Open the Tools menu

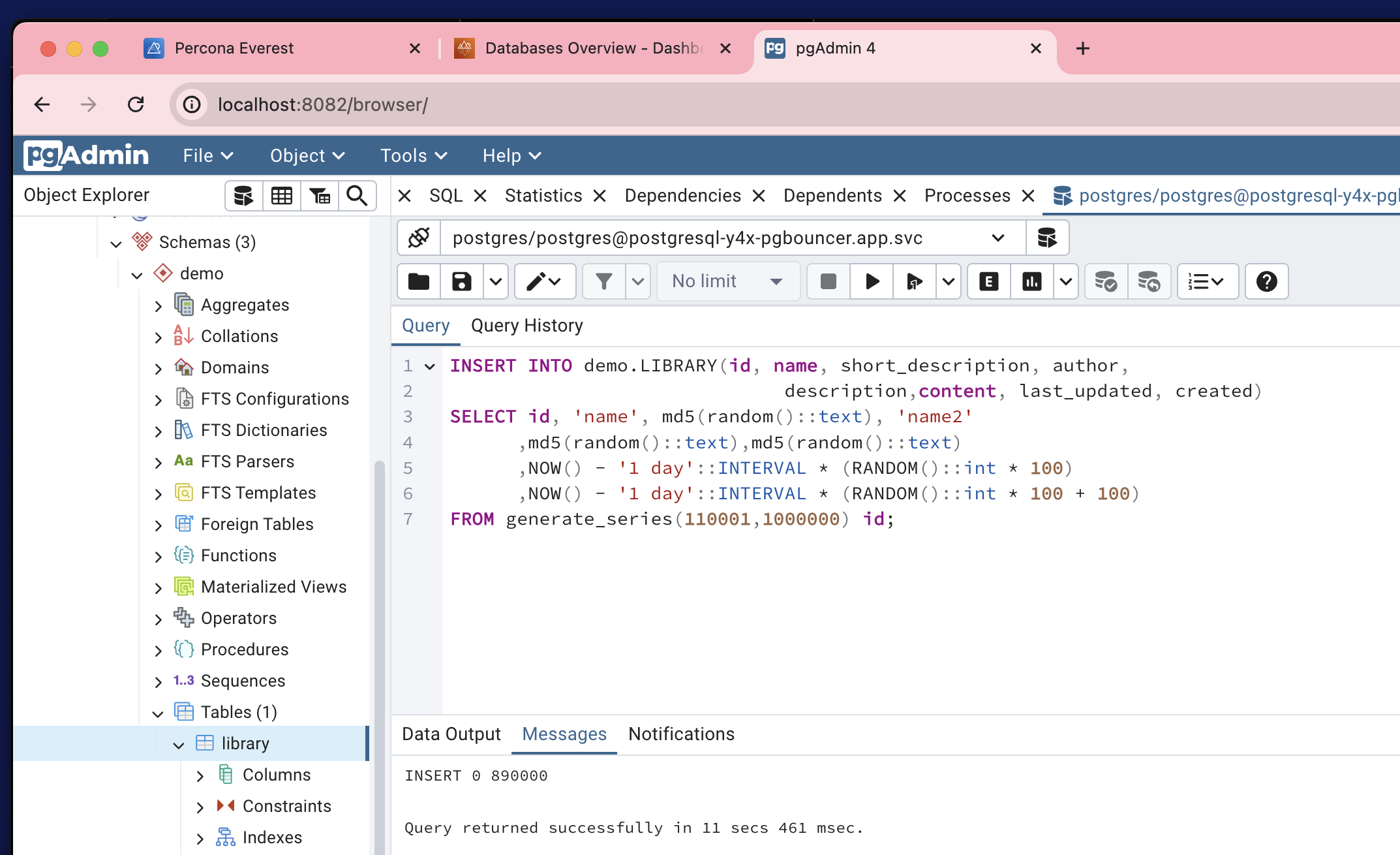click(x=413, y=156)
